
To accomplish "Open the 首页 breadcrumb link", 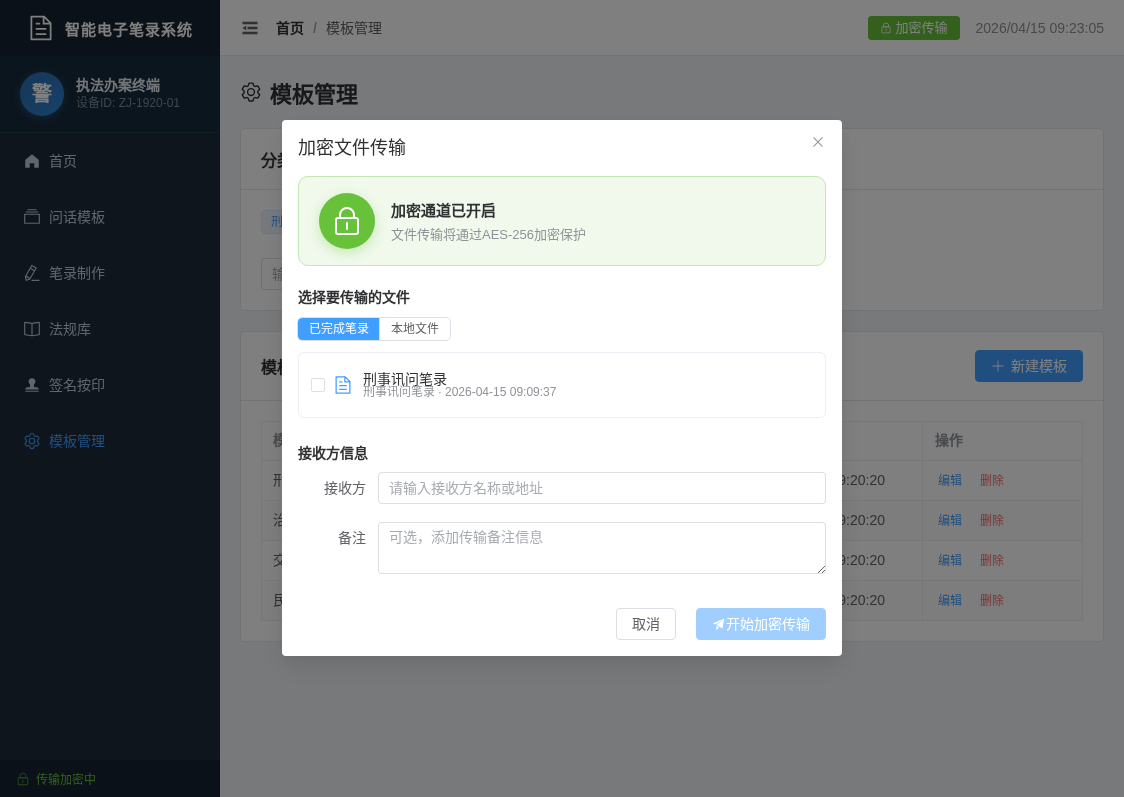I will tap(289, 28).
